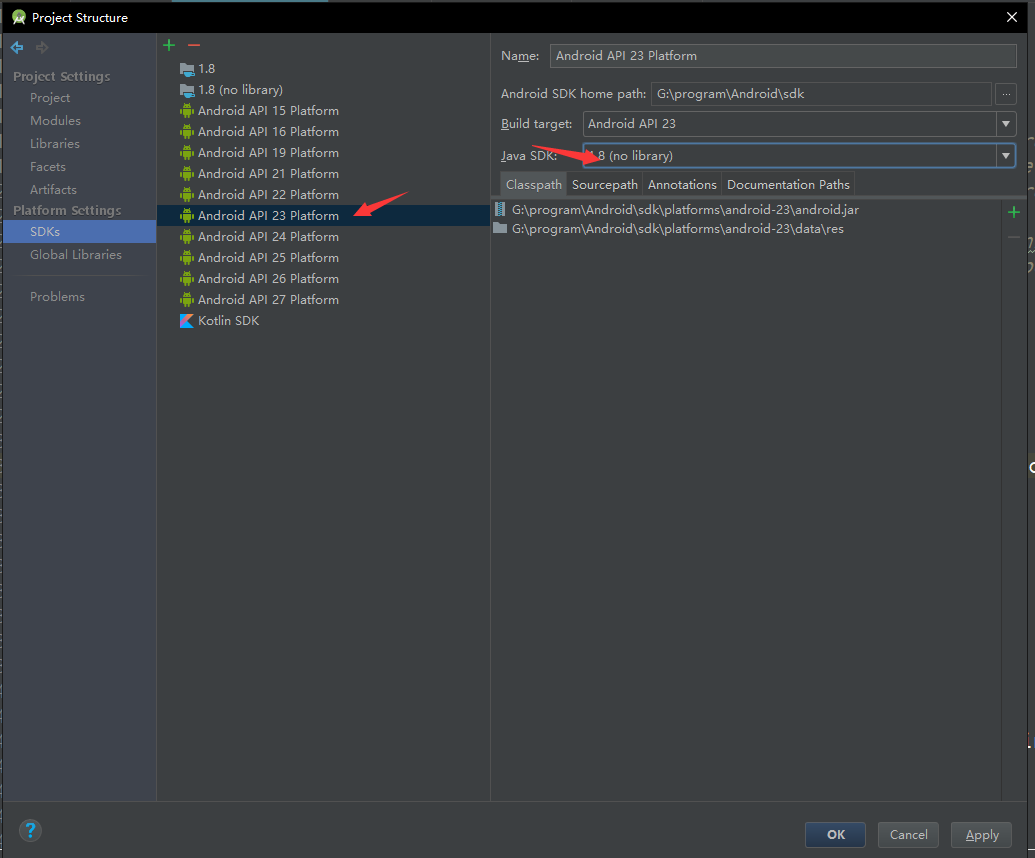Open Project settings section
1035x858 pixels.
(50, 98)
